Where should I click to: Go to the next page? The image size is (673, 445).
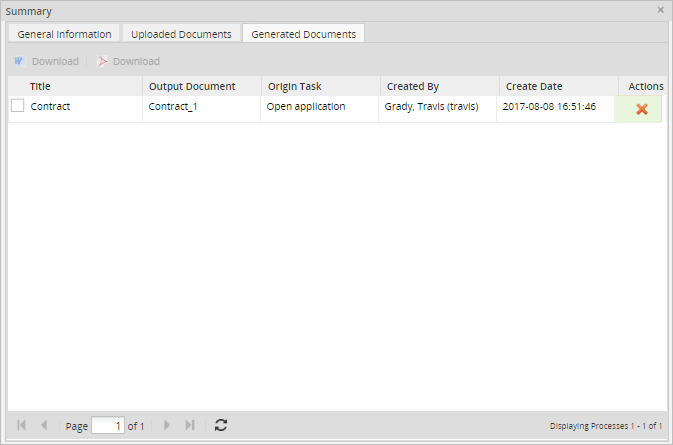[167, 425]
